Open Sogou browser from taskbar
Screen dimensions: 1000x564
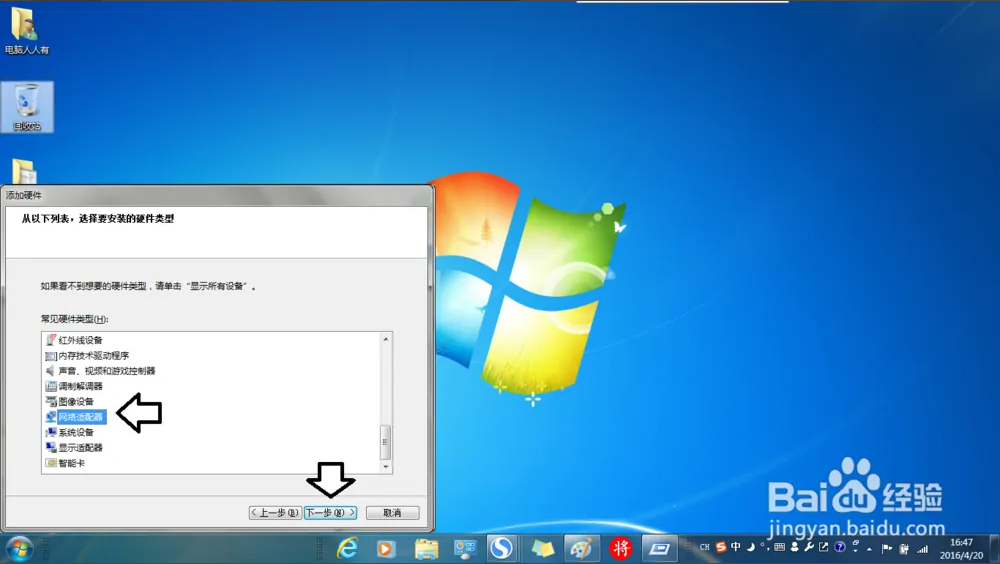tap(501, 548)
